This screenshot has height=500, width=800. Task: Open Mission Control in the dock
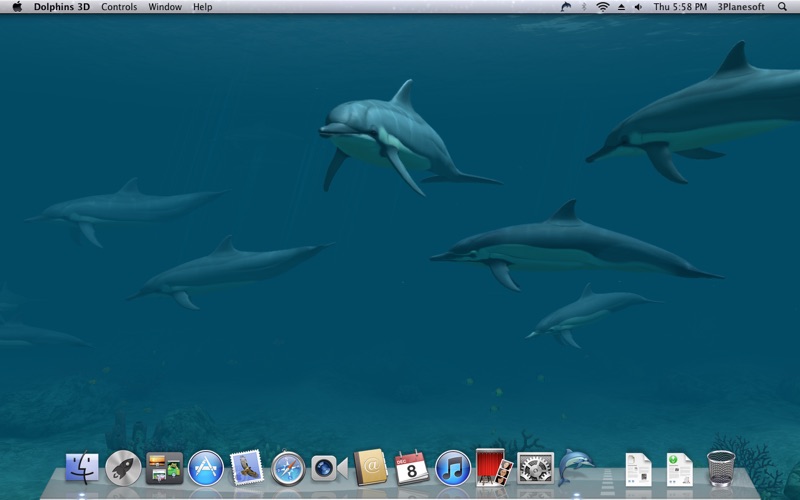pos(164,468)
